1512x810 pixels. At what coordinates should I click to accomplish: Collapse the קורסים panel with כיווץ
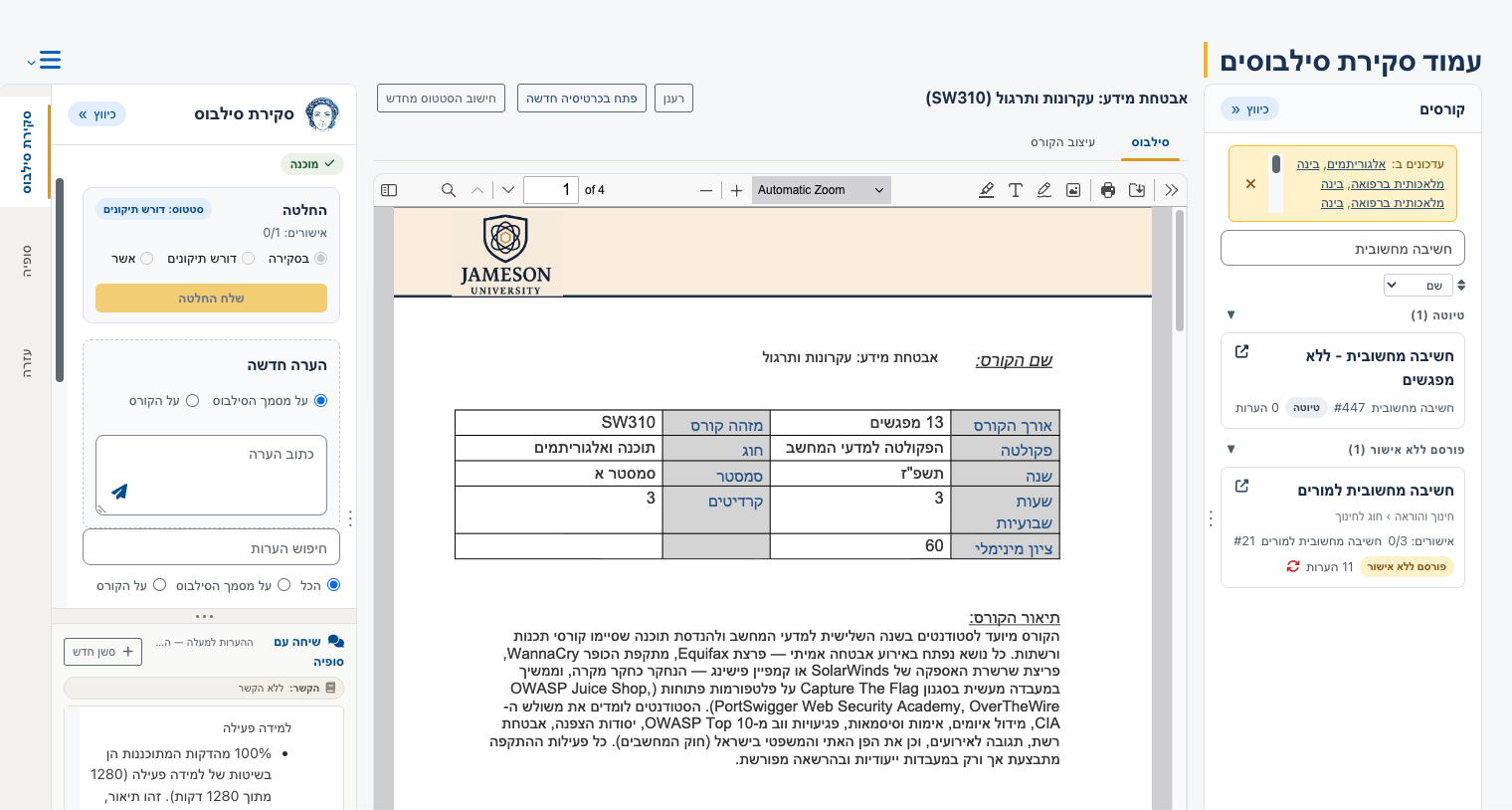1249,109
